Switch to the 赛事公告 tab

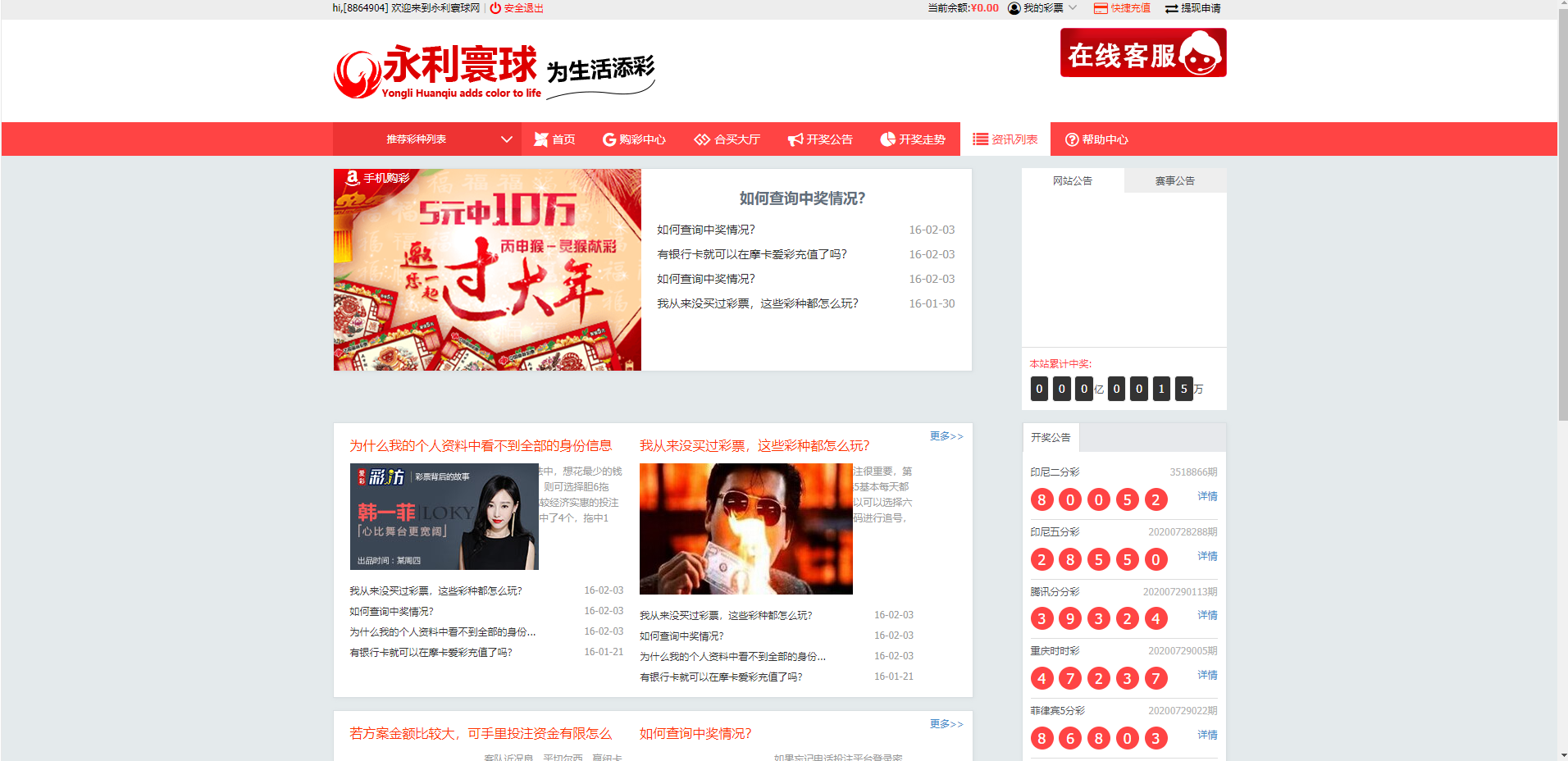[x=1175, y=180]
